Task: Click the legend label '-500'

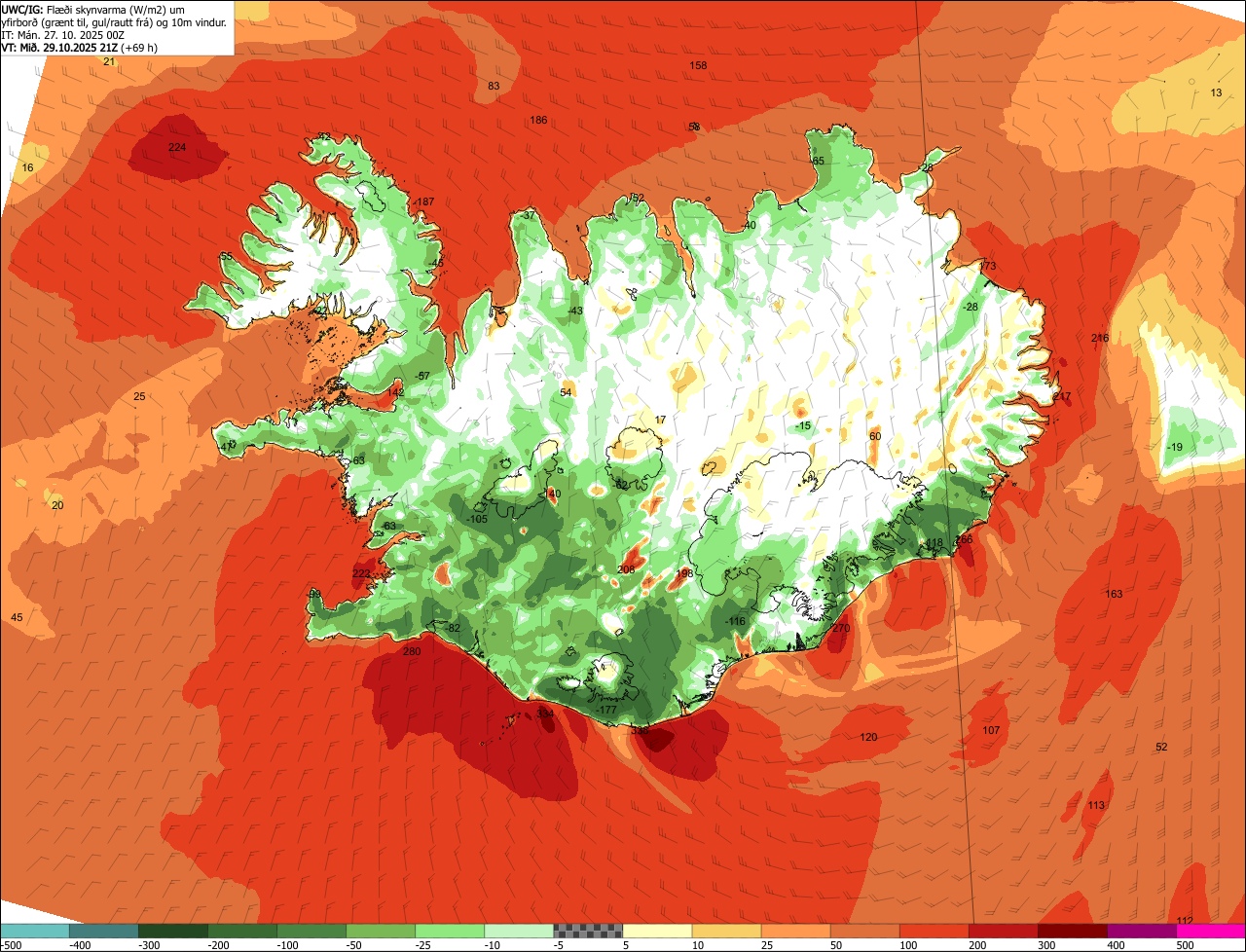Action: [12, 945]
